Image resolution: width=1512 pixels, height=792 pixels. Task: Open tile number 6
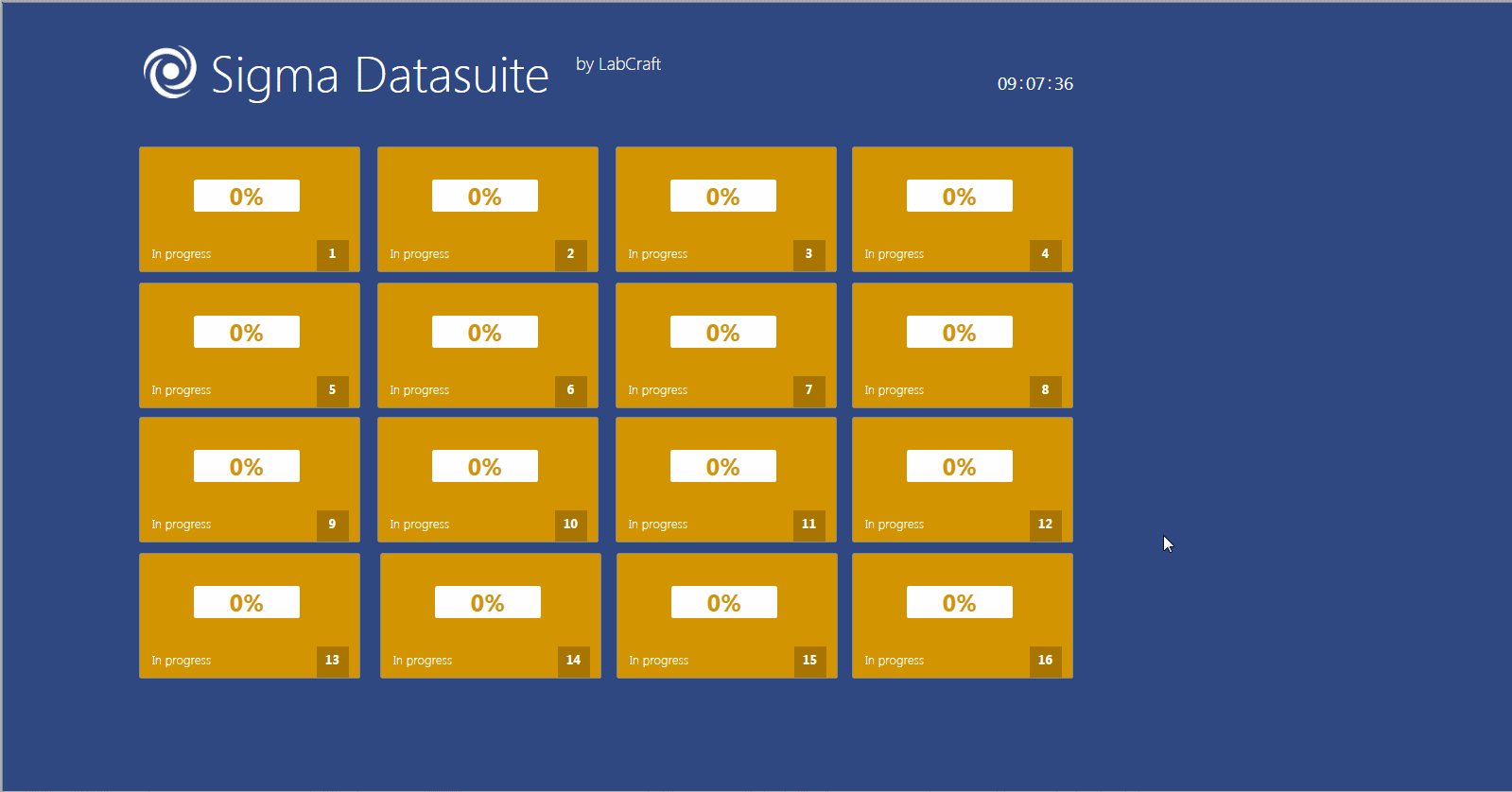(x=488, y=345)
